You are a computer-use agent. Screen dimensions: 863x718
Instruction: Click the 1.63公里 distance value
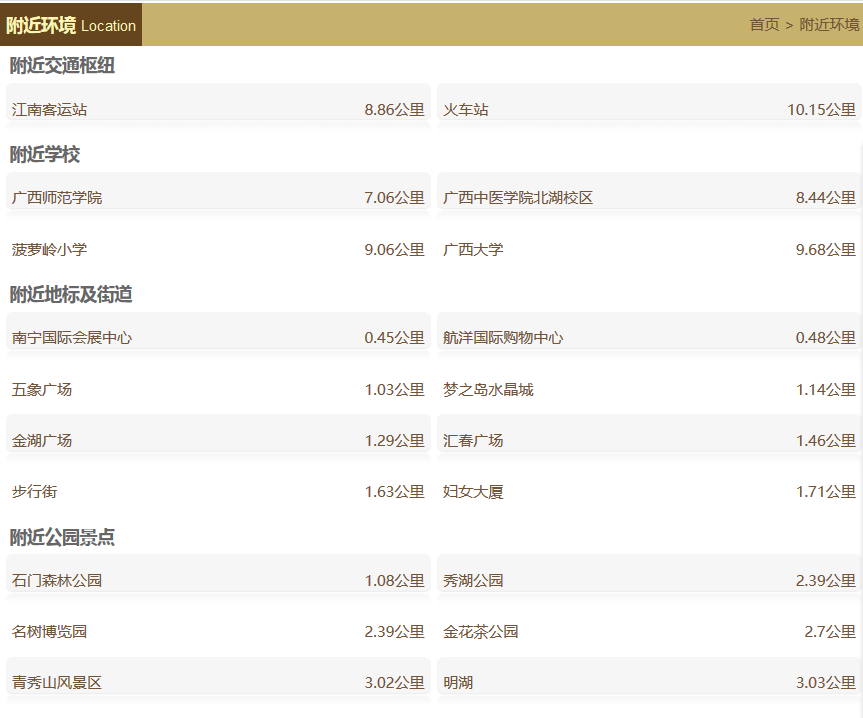pyautogui.click(x=394, y=492)
